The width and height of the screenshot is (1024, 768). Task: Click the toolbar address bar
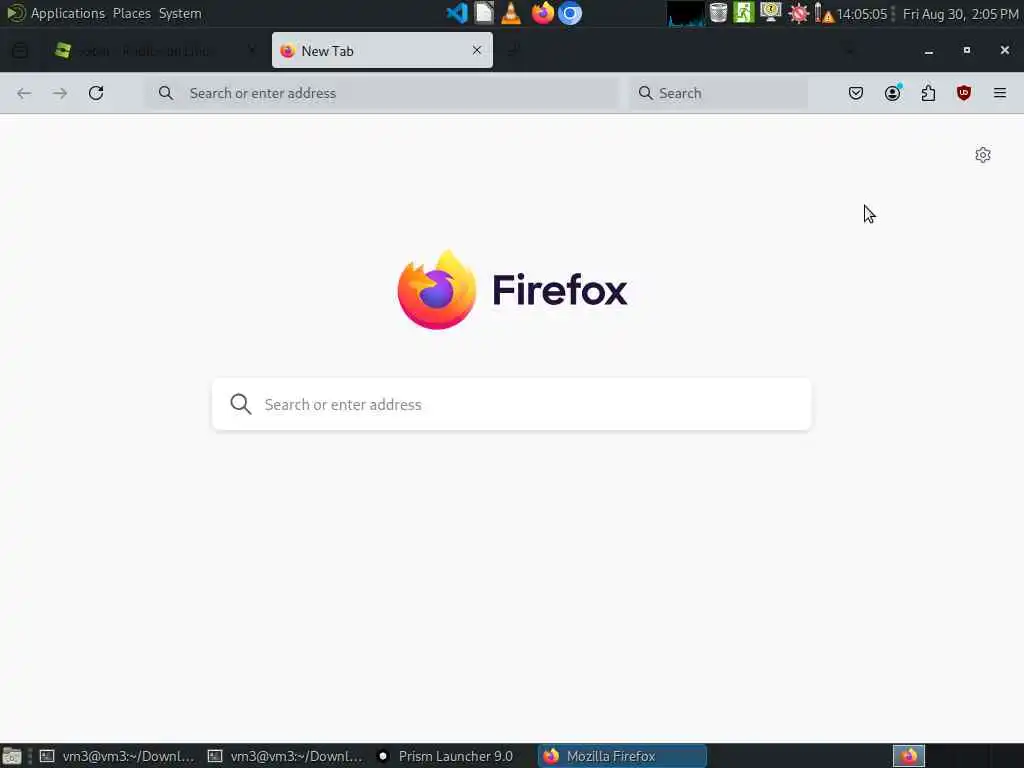(382, 93)
